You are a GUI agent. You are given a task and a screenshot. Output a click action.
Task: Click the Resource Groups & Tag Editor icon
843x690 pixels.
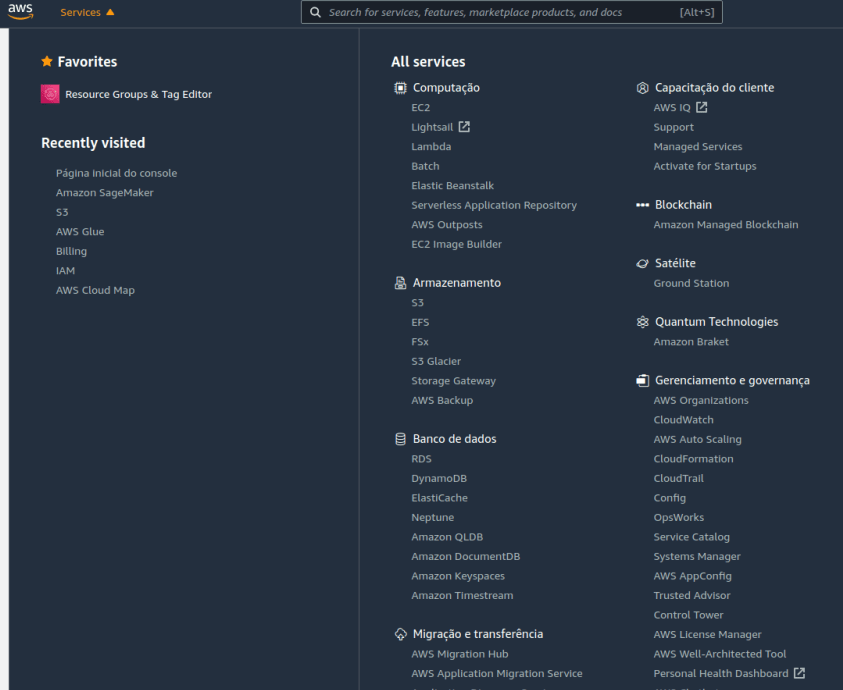[x=50, y=94]
